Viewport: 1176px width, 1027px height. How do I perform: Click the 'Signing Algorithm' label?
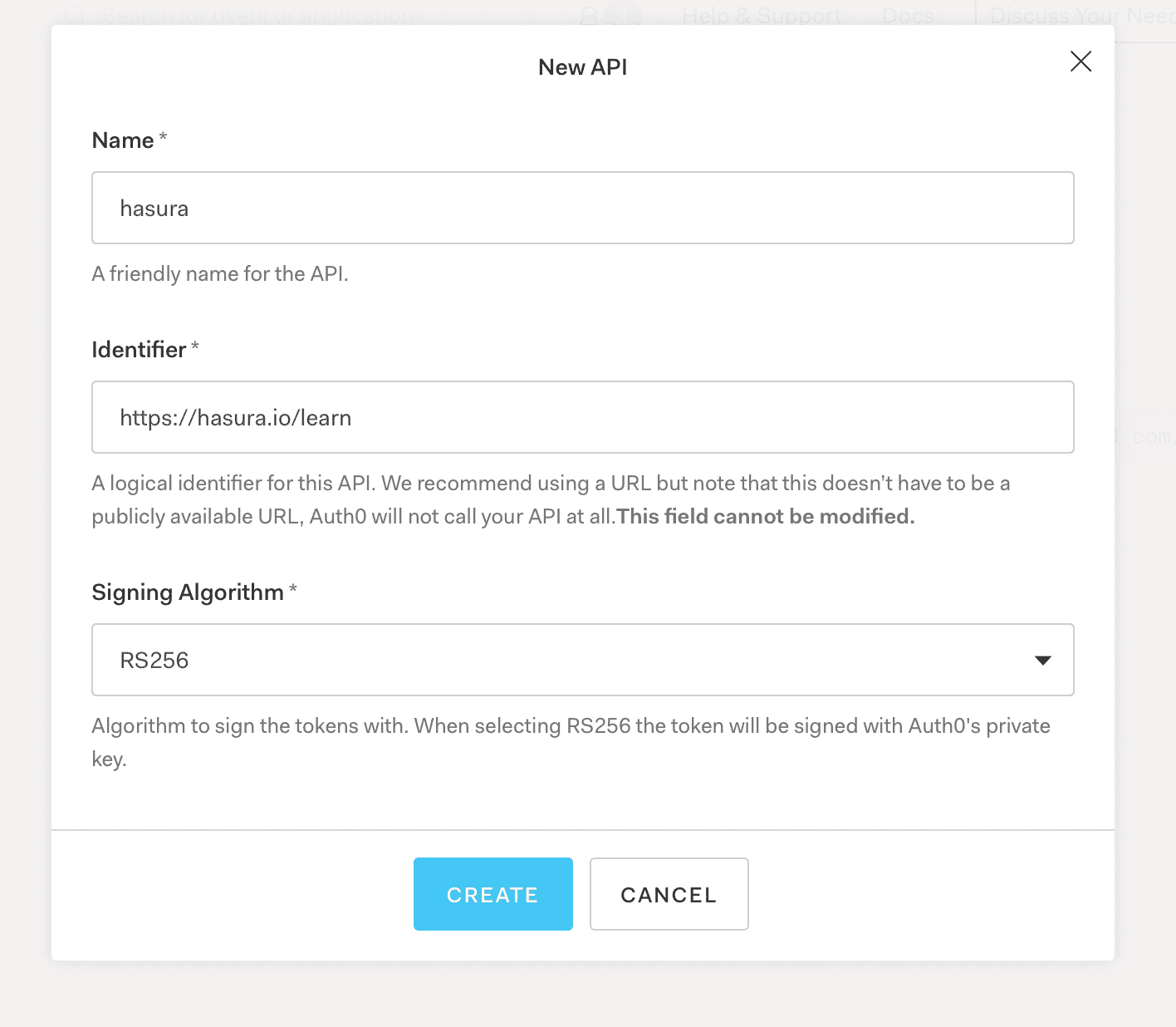[188, 592]
